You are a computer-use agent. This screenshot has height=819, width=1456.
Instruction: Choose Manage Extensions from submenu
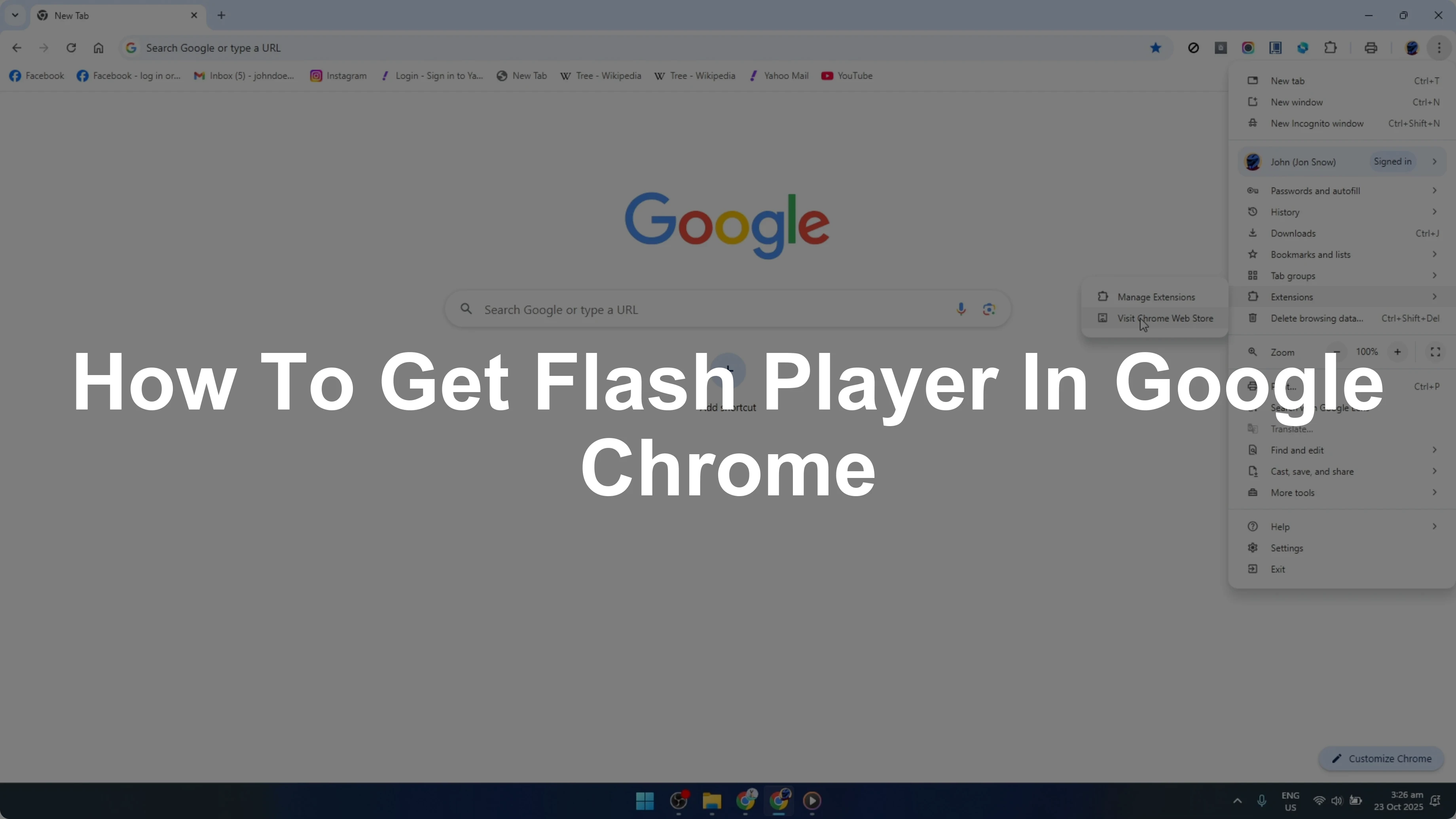tap(1155, 297)
